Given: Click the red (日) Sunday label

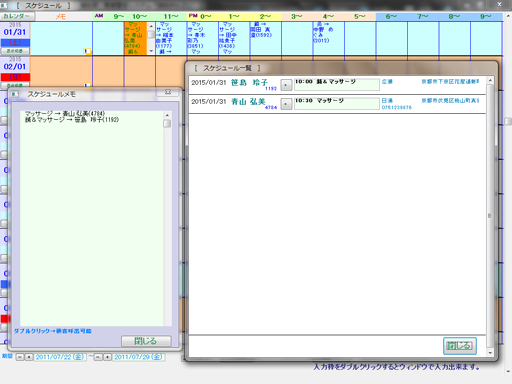Looking at the screenshot, I should point(15,77).
